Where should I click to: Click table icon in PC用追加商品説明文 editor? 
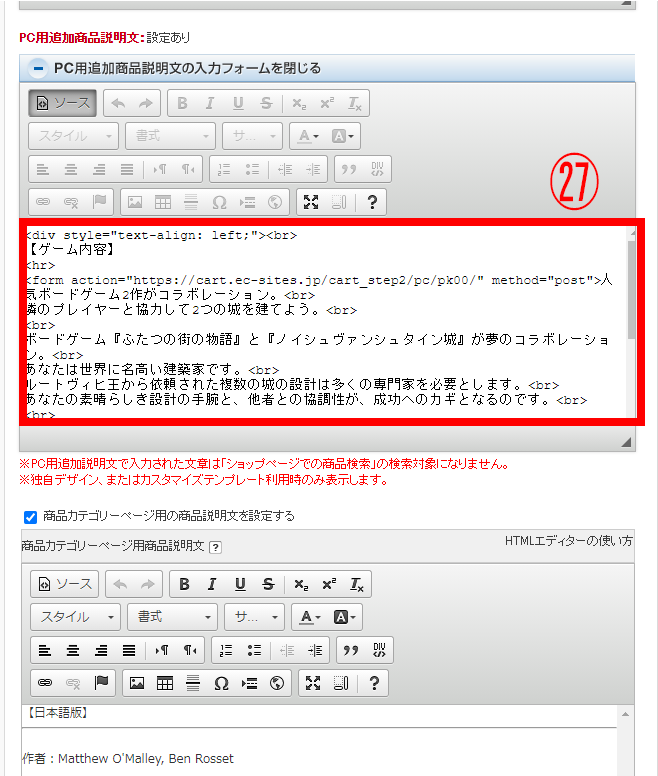tap(163, 202)
